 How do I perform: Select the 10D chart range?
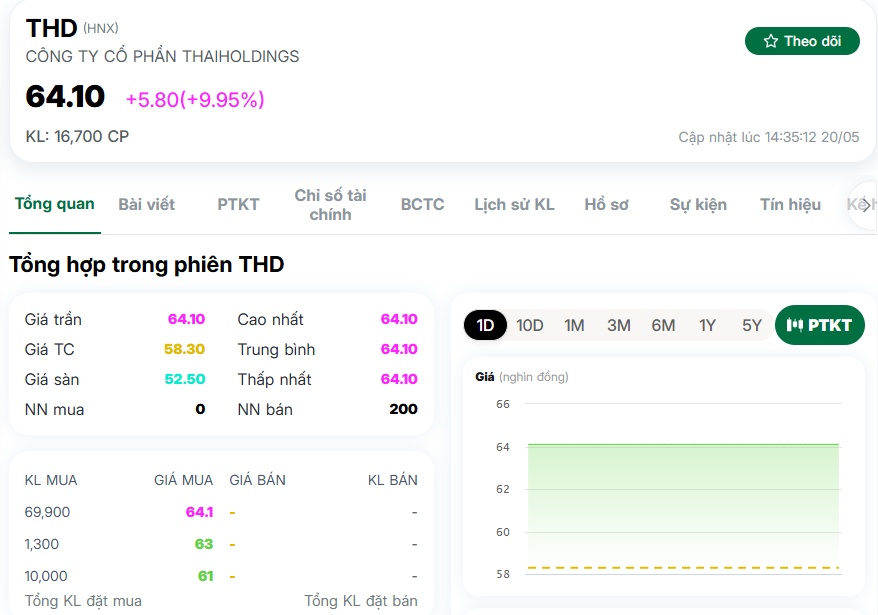(530, 325)
